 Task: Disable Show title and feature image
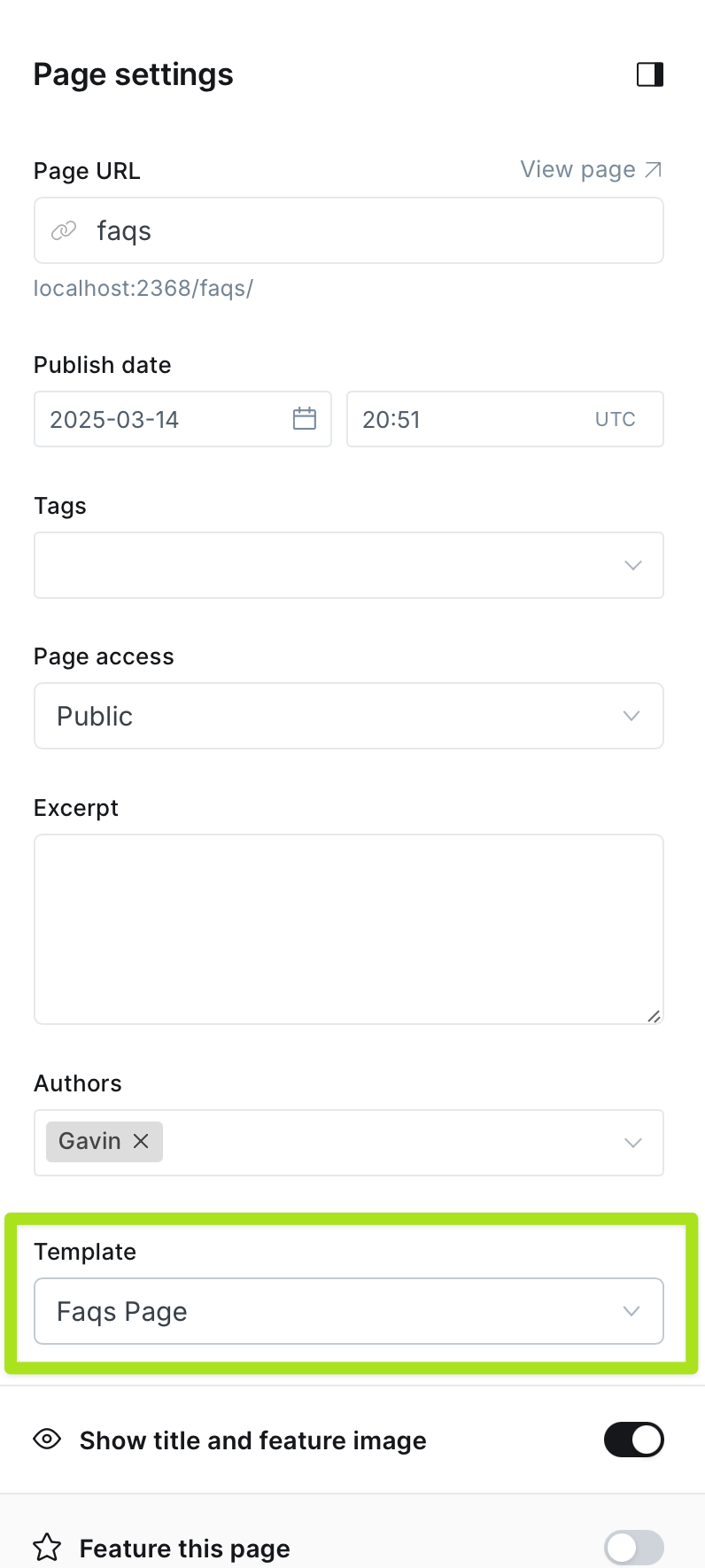pyautogui.click(x=633, y=1440)
